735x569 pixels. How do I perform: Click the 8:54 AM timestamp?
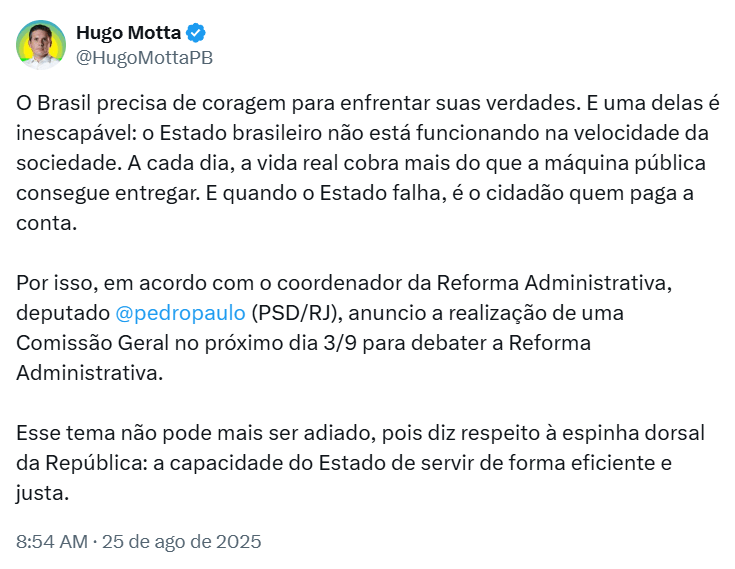pyautogui.click(x=52, y=542)
